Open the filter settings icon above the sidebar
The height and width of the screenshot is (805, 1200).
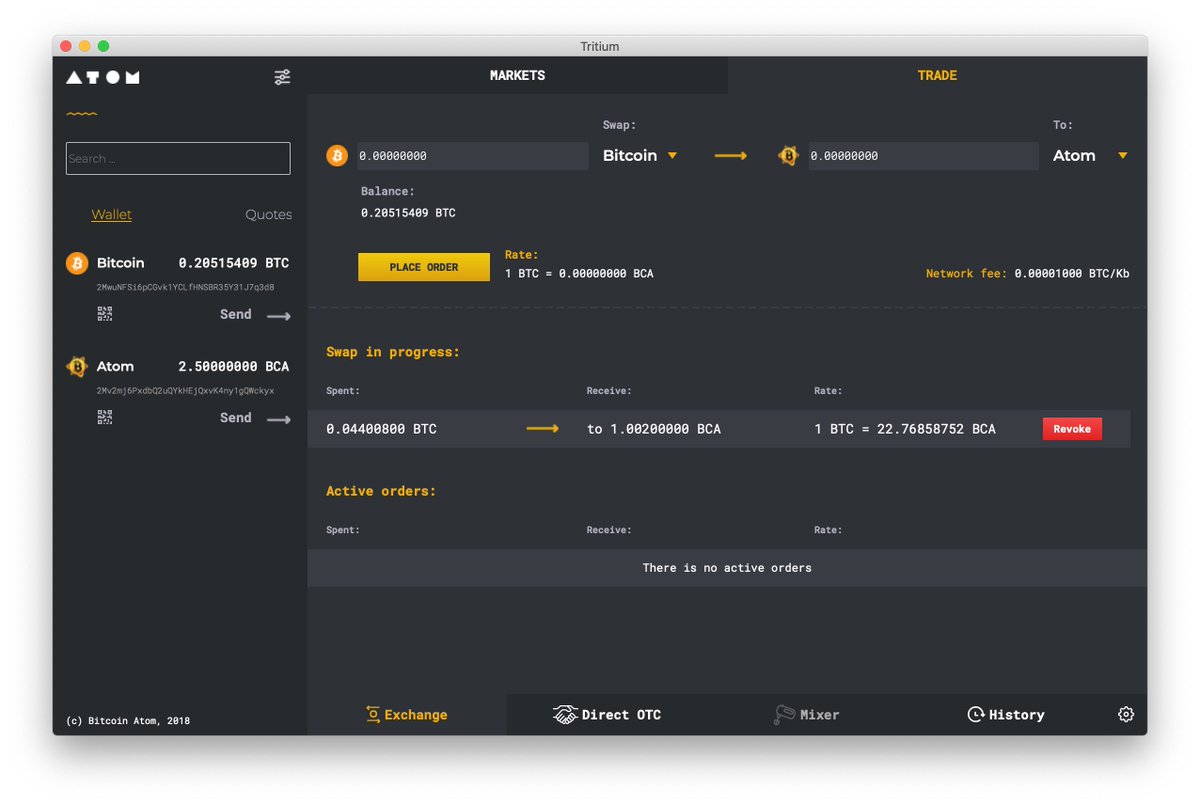click(282, 76)
